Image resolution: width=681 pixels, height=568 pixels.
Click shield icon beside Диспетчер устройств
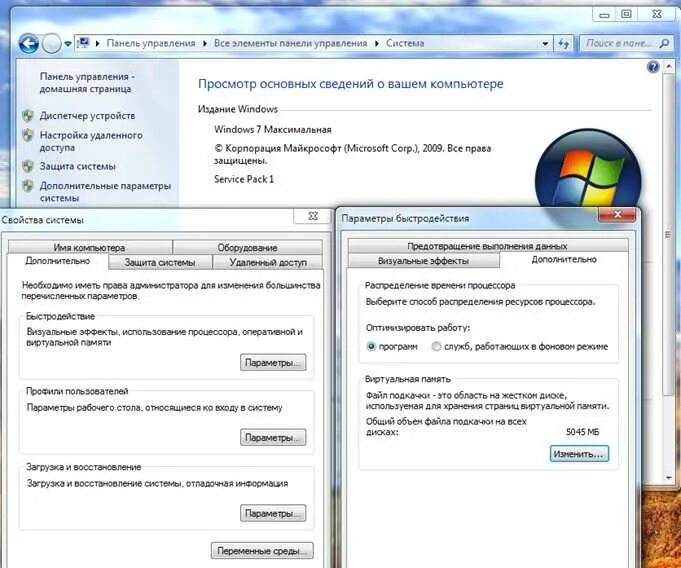click(x=28, y=116)
